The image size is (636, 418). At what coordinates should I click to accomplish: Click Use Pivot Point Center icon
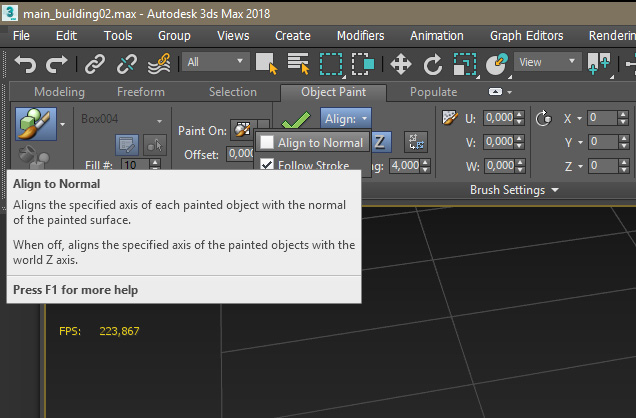599,64
